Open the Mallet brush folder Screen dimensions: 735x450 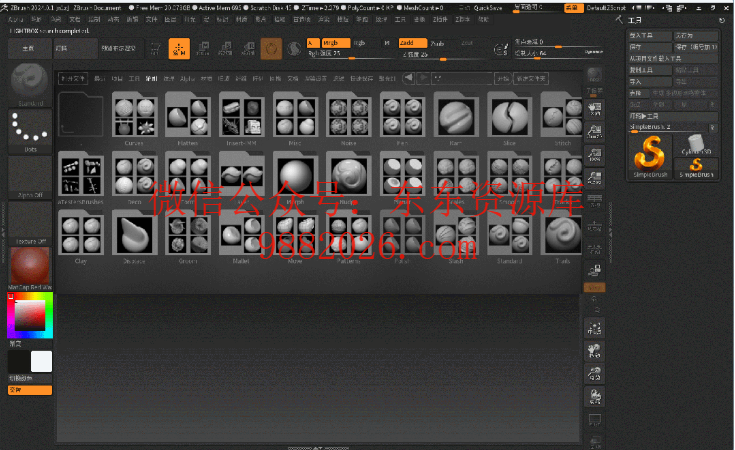[x=241, y=235]
